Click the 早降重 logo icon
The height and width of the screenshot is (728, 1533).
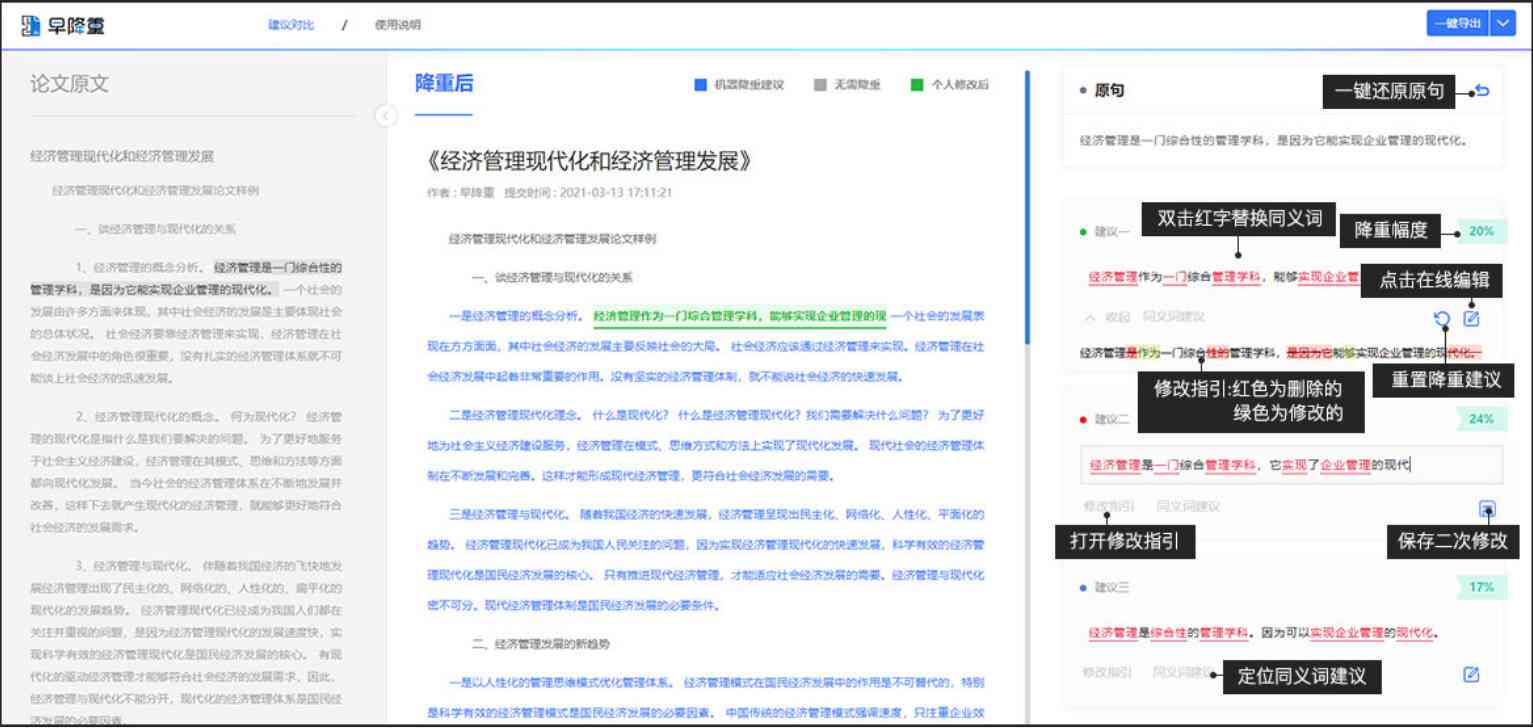[x=29, y=24]
